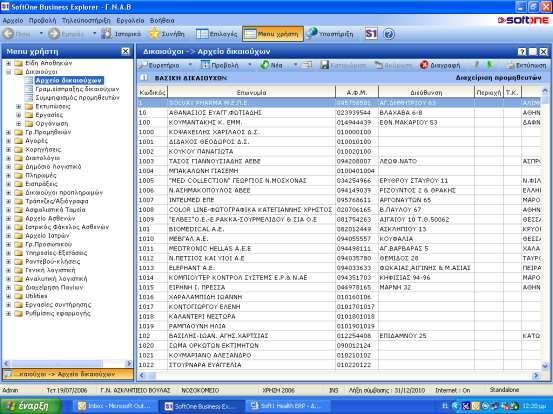Open the Προβολή menu in menu bar
The height and width of the screenshot is (414, 553).
pos(42,20)
